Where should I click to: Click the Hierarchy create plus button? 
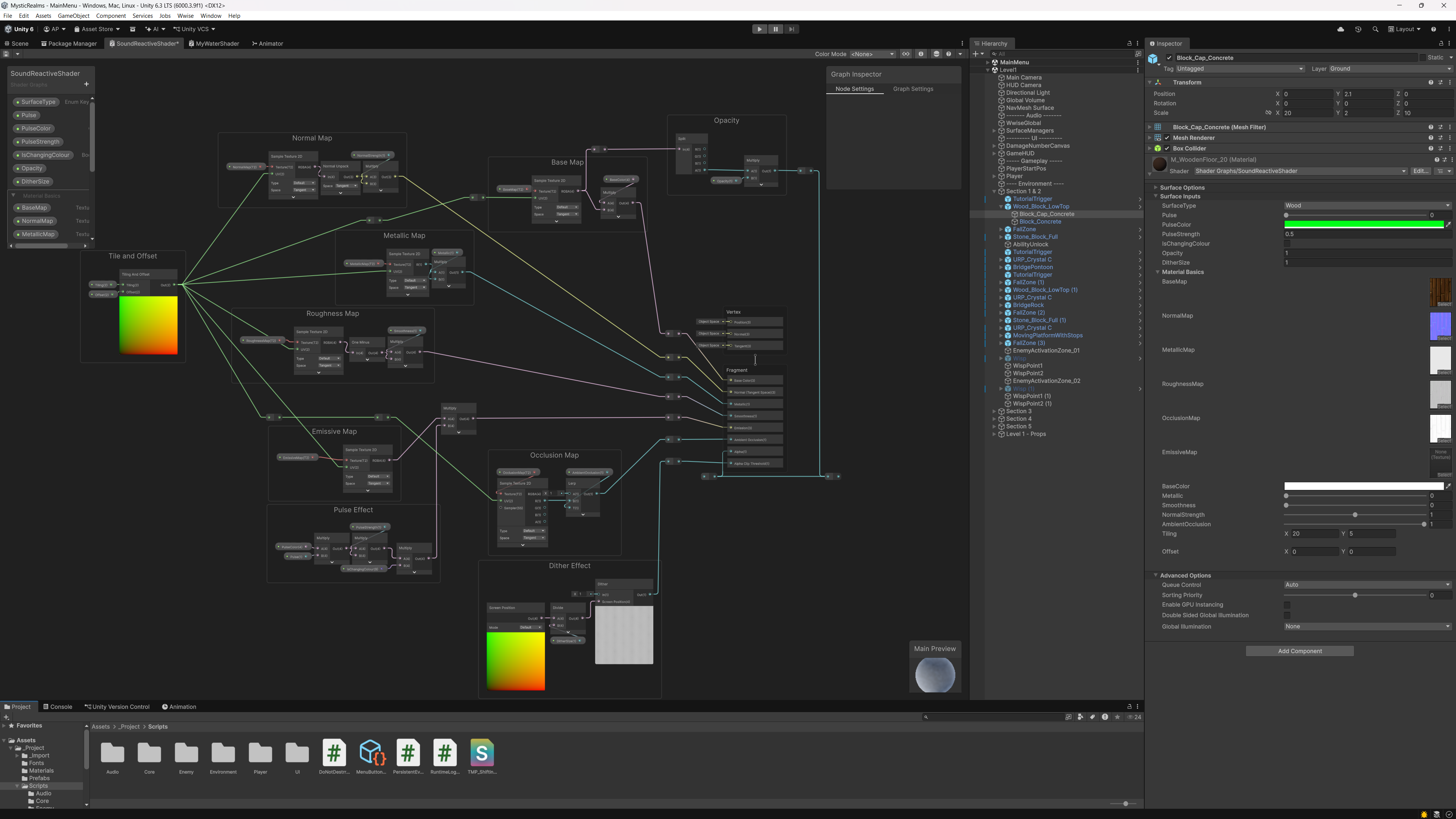click(976, 54)
